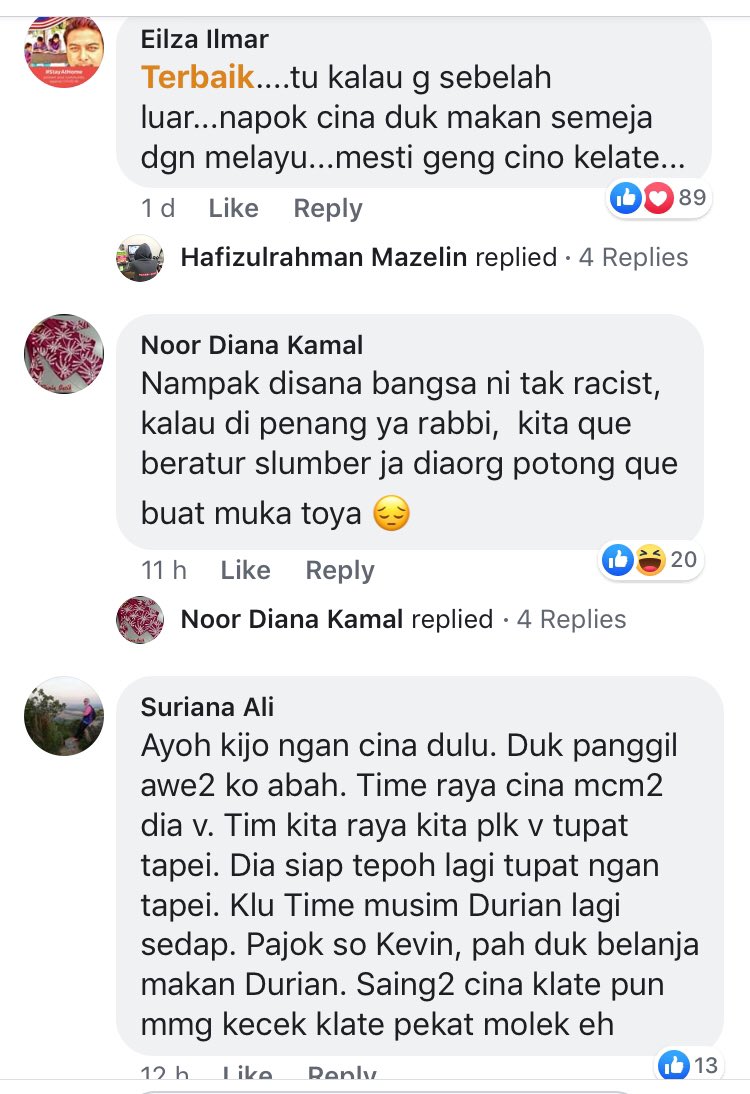
Task: Open Noor Diana Kamal's small reply avatar
Action: point(140,620)
